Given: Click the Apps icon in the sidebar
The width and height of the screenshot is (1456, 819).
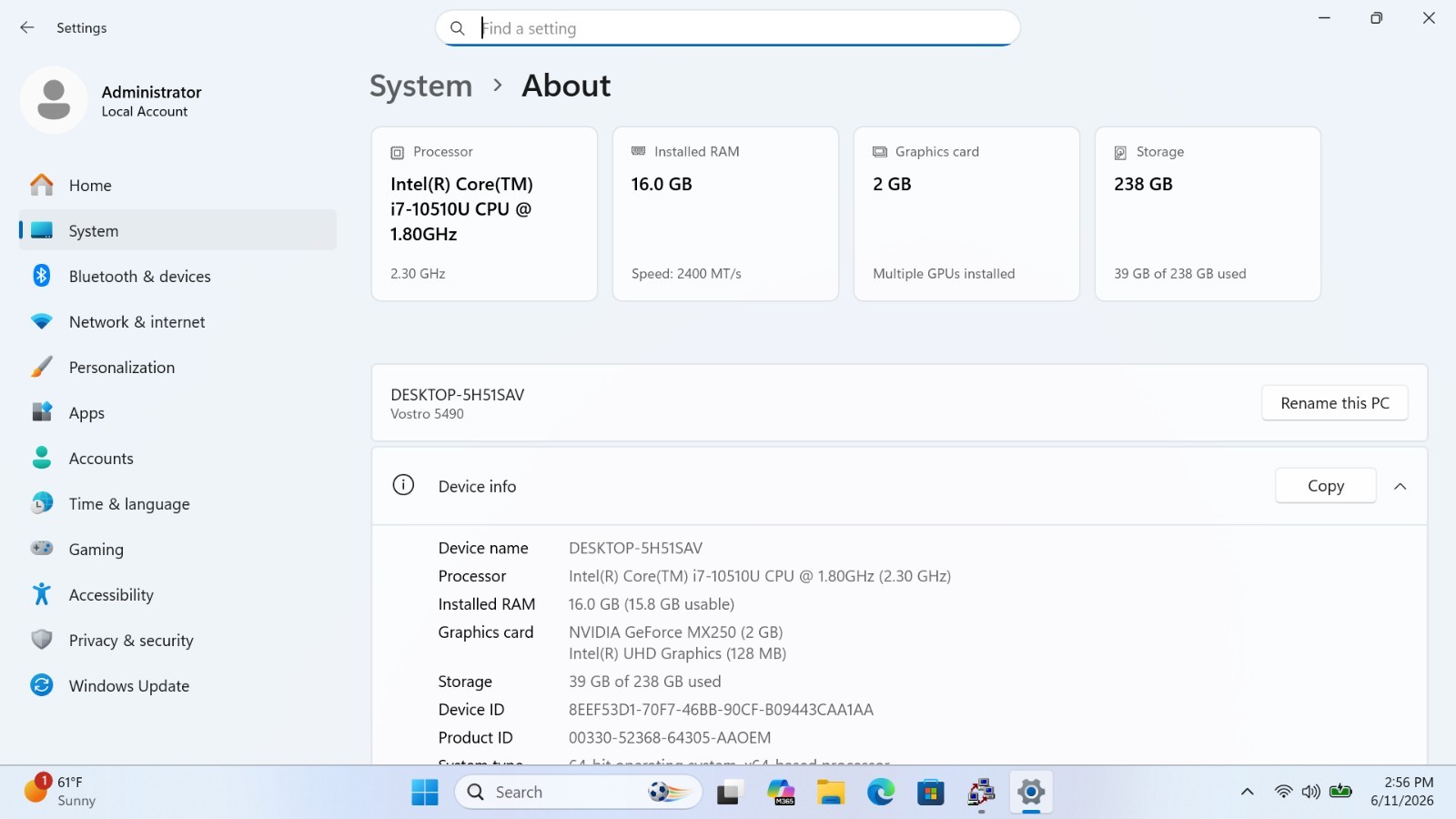Looking at the screenshot, I should 42,412.
